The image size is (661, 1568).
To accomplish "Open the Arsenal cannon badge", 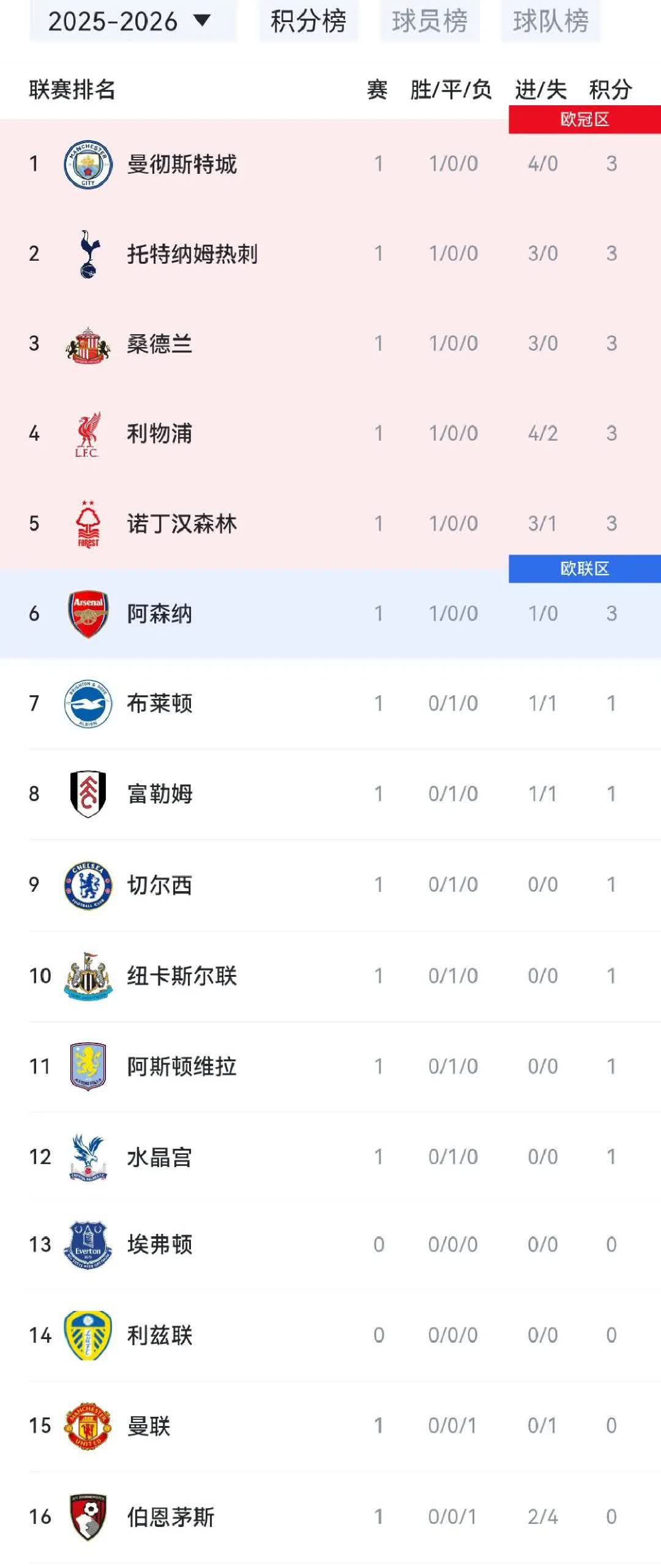I will (x=88, y=614).
